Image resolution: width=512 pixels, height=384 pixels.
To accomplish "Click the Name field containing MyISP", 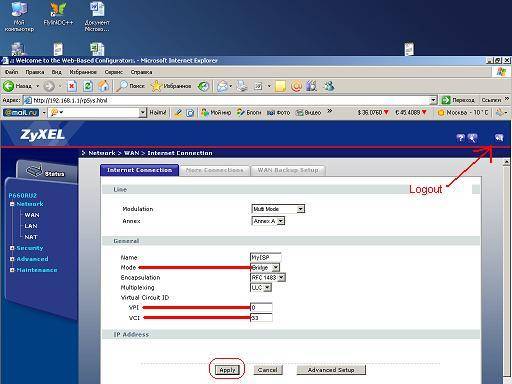I will click(265, 257).
